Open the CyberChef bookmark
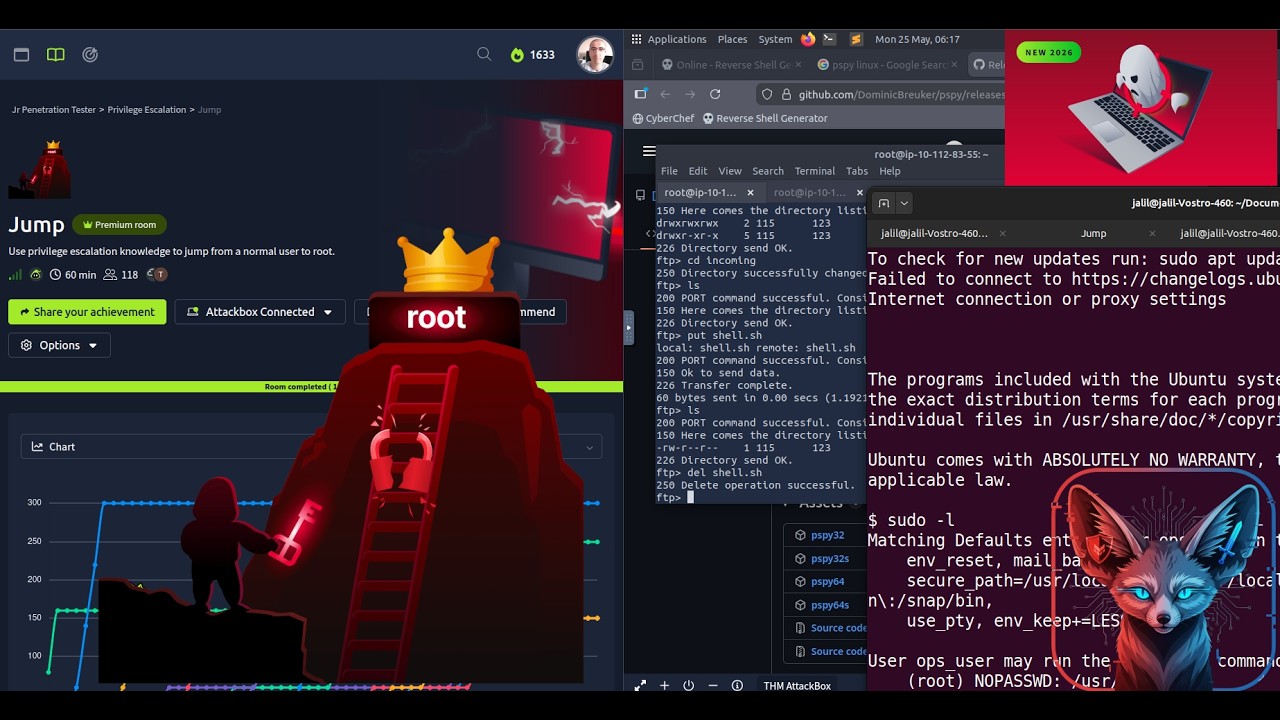The width and height of the screenshot is (1280, 720). [663, 118]
